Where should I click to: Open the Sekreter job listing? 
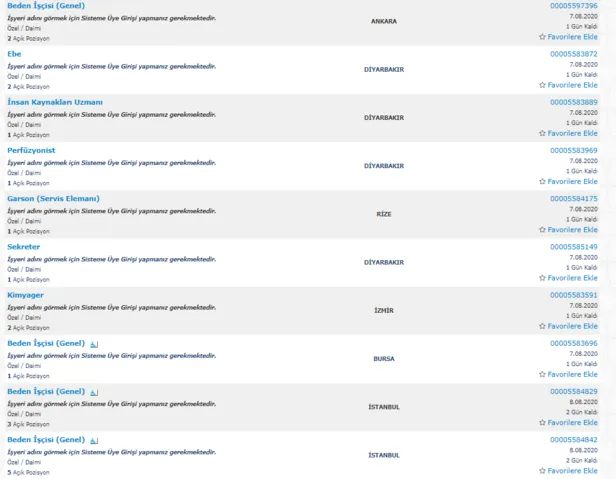(x=24, y=246)
